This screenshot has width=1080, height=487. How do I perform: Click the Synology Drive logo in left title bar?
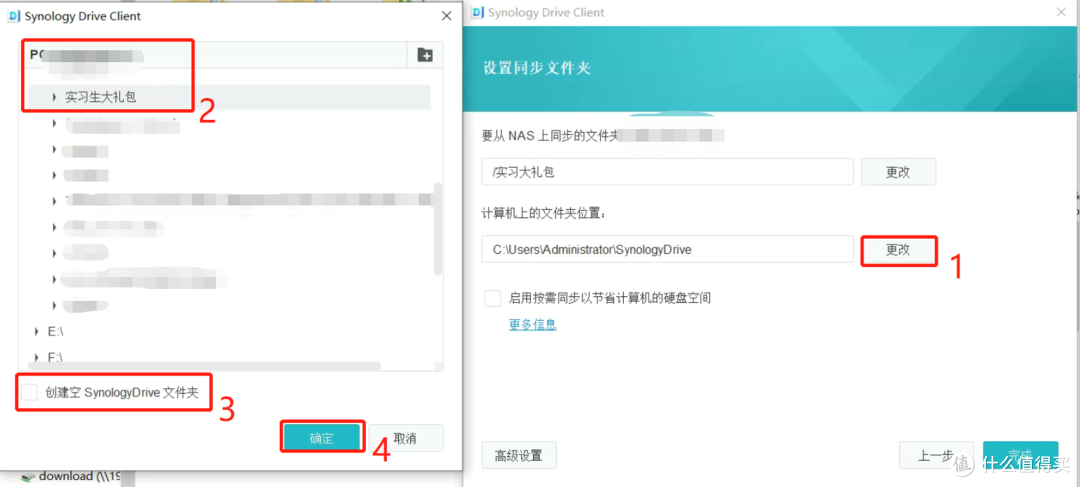[x=13, y=16]
